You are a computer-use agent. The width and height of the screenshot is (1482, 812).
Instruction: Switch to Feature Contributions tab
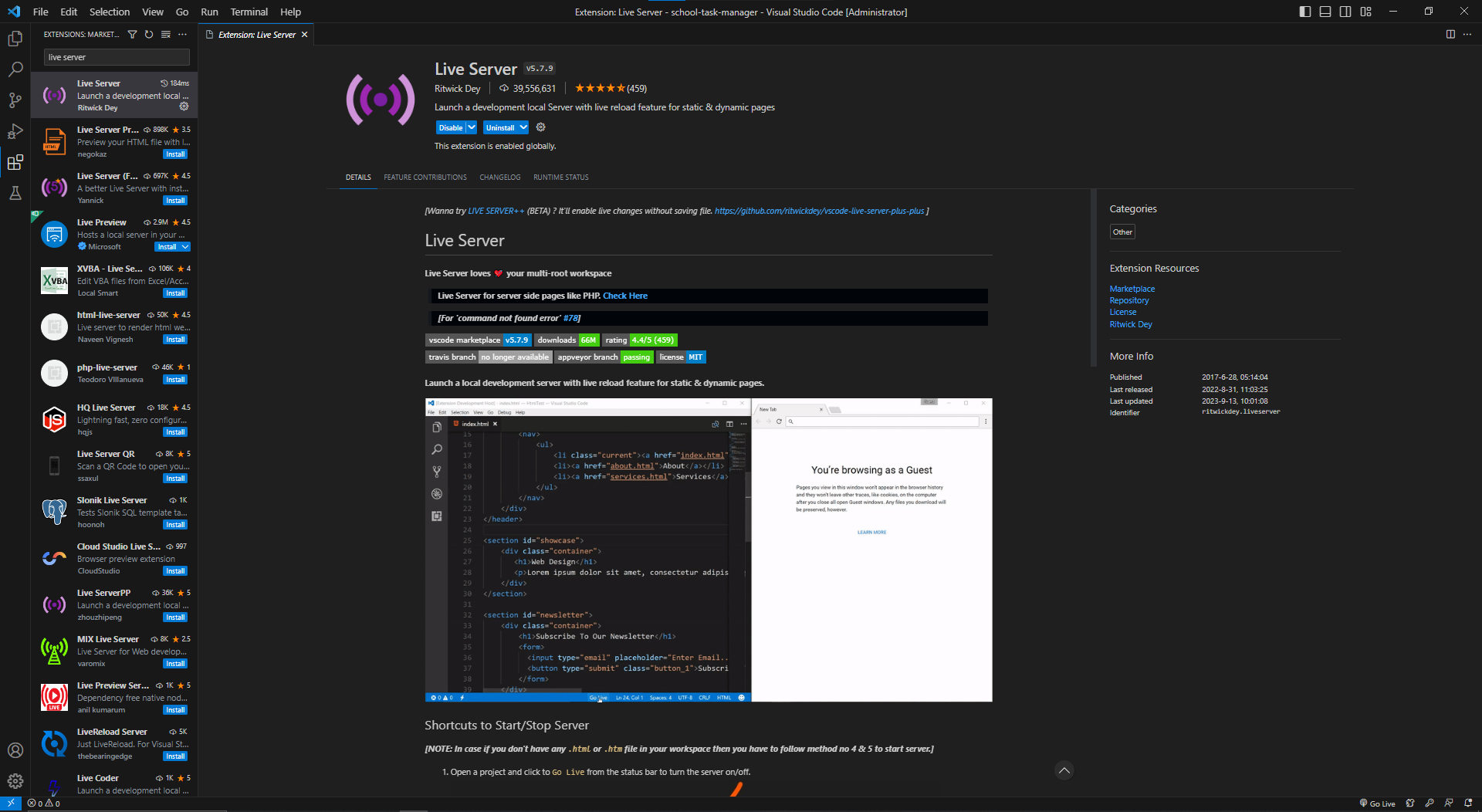[425, 178]
